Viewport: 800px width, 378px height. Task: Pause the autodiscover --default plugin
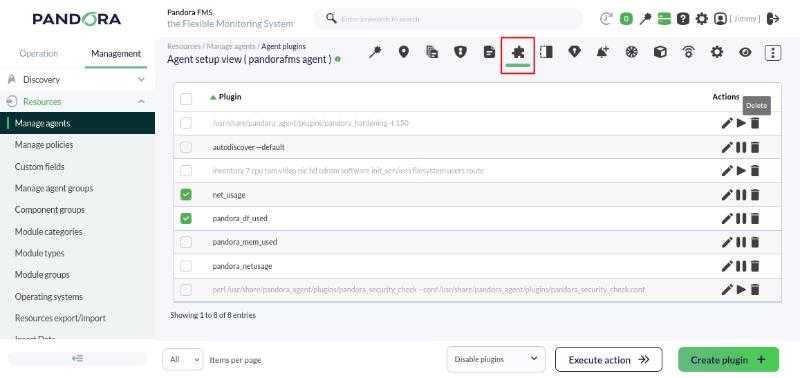741,147
